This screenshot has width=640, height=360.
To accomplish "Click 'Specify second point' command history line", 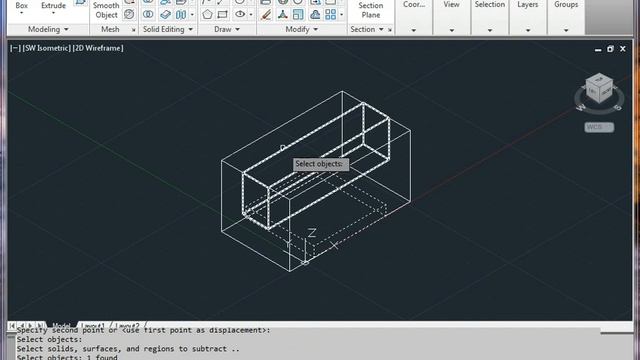I will pos(143,330).
